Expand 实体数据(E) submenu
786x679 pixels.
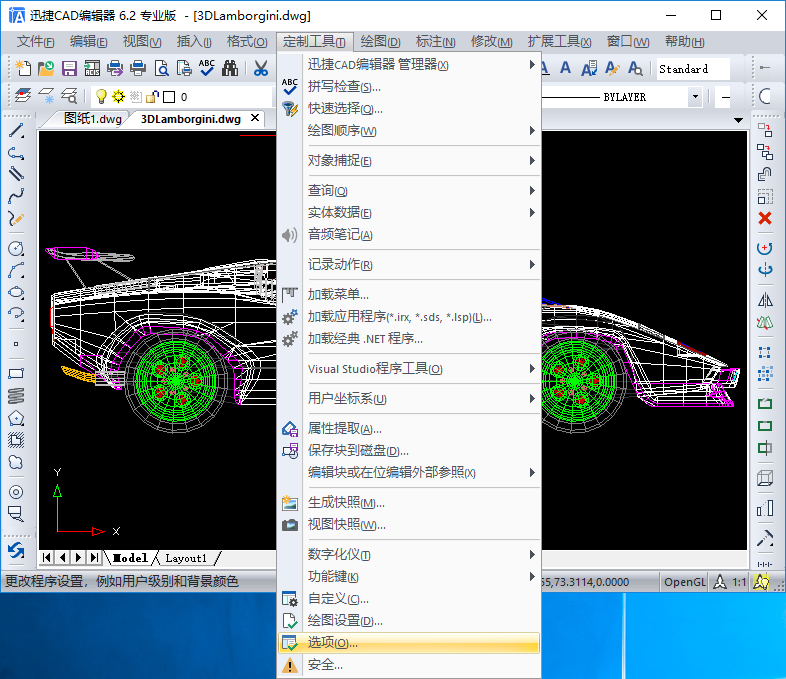click(x=409, y=213)
